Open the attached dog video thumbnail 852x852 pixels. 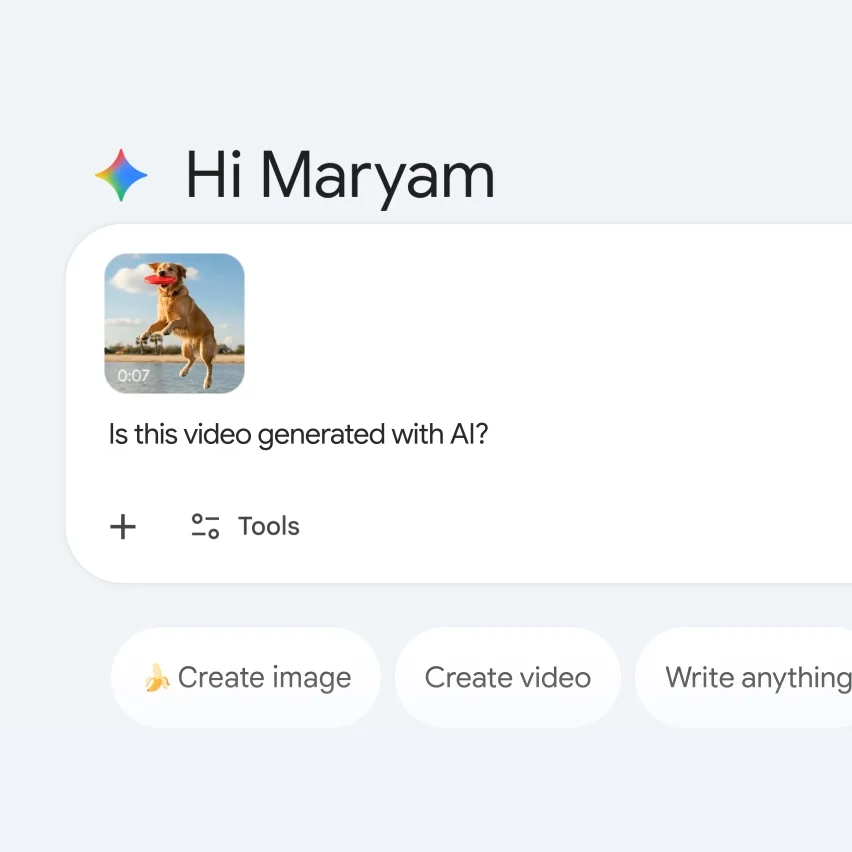[x=174, y=322]
